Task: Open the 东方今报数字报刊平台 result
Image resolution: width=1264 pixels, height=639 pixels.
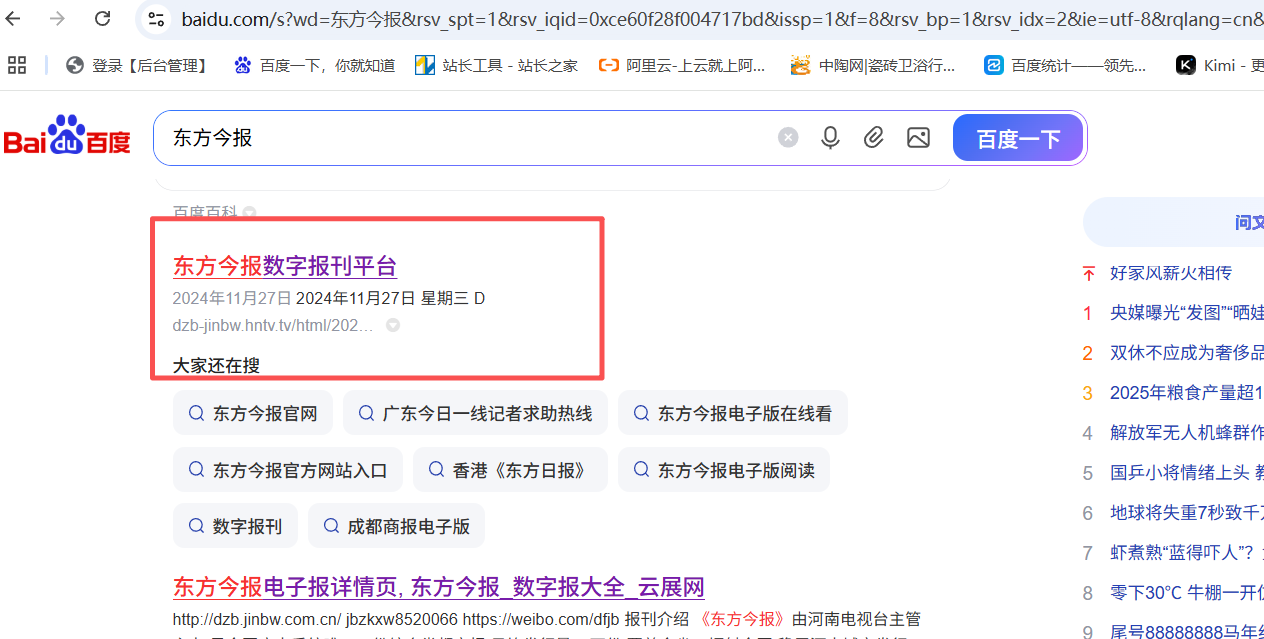Action: [x=284, y=266]
